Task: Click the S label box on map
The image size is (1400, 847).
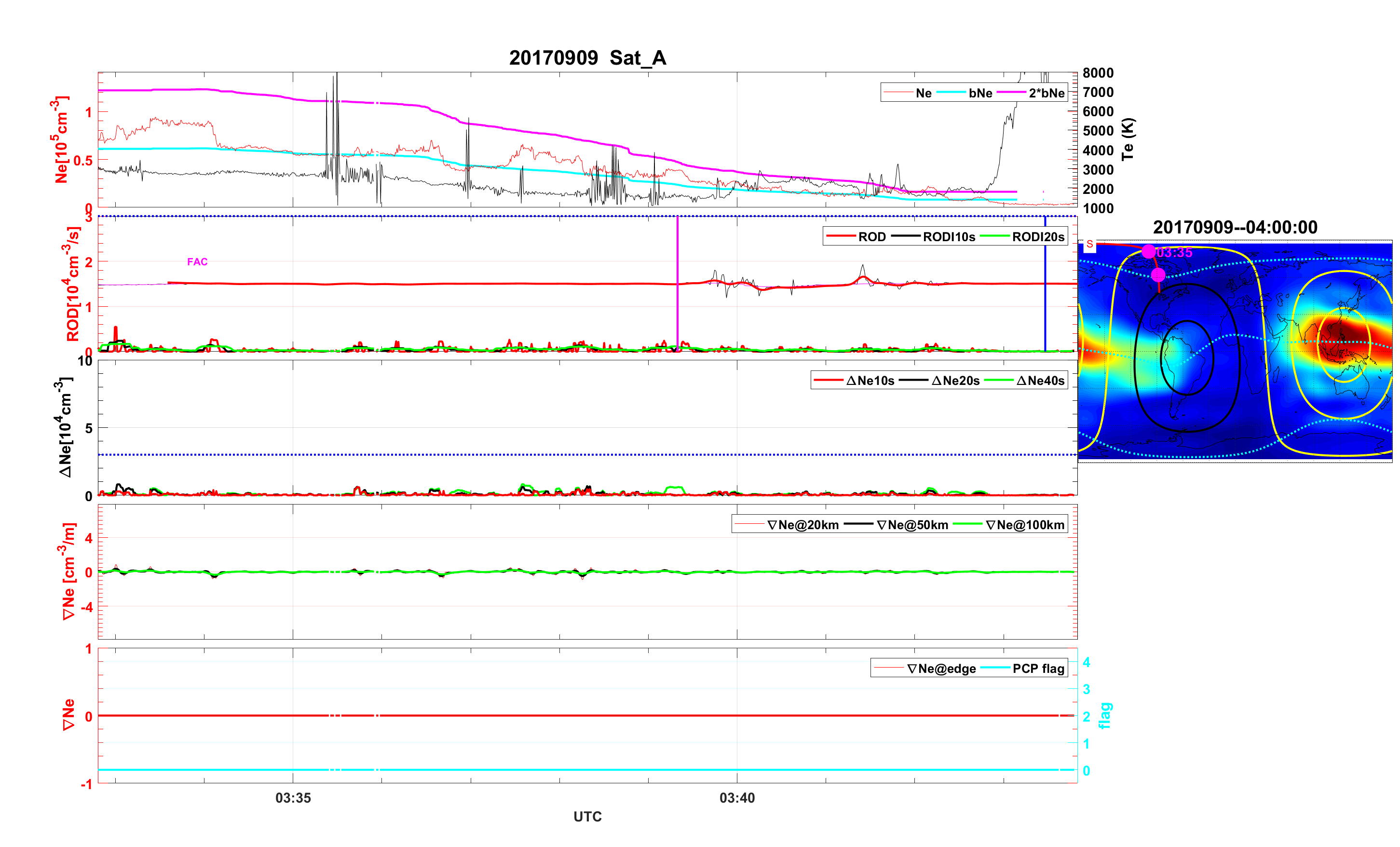Action: [x=1089, y=245]
